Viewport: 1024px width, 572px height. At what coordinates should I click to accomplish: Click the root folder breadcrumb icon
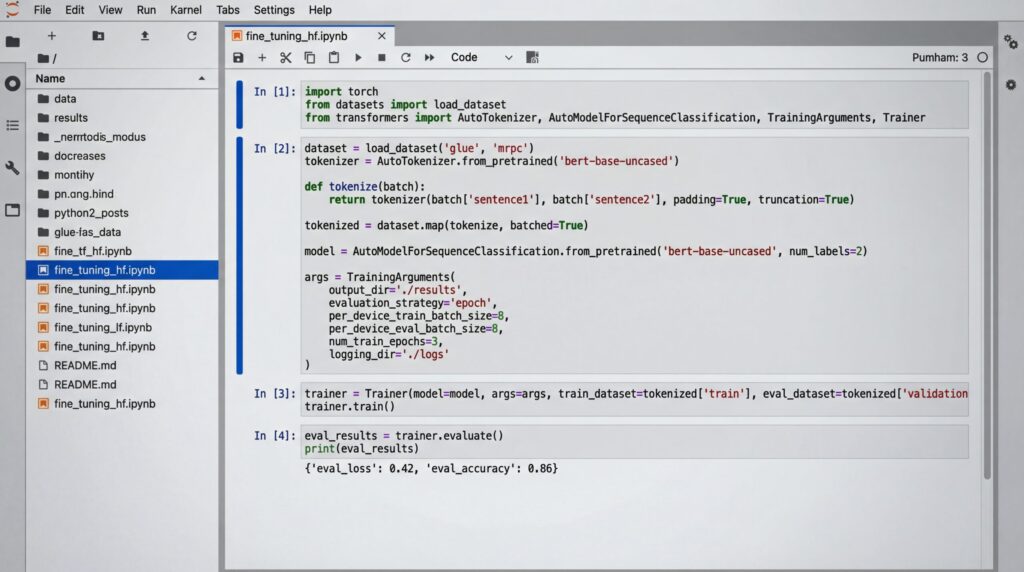click(43, 58)
